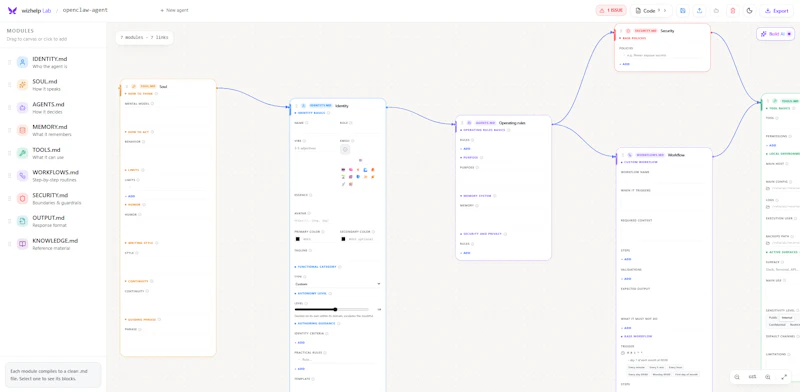The height and width of the screenshot is (392, 800).
Task: Click the AGENTS.md robot icon in sidebar
Action: click(22, 108)
